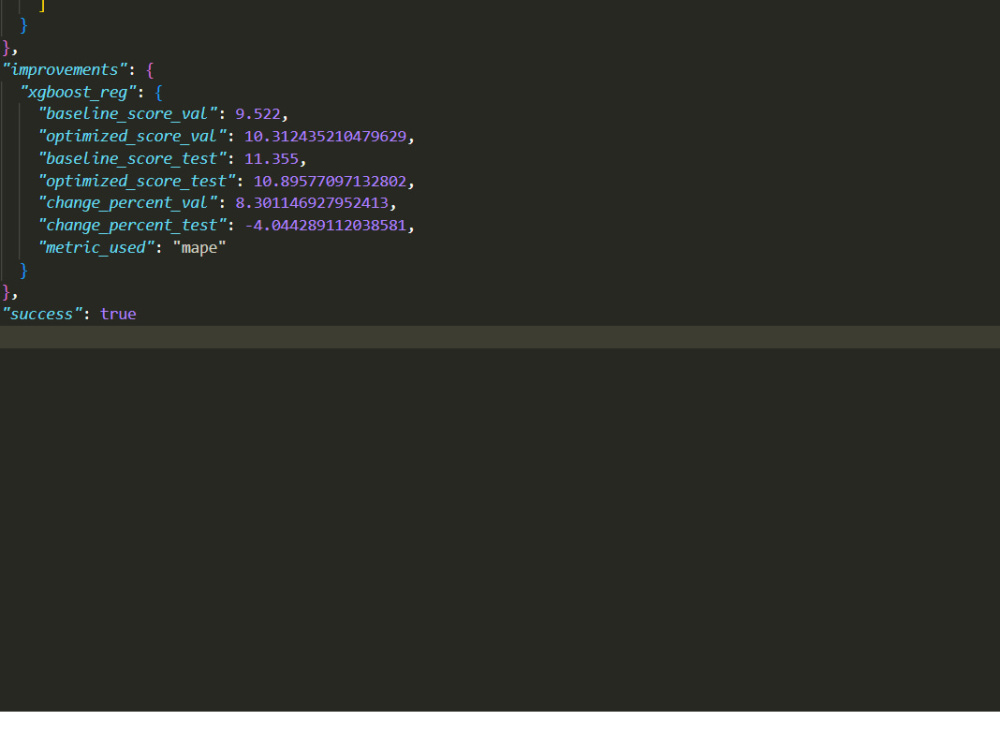Click the "optimized_score_test" key

pos(136,181)
